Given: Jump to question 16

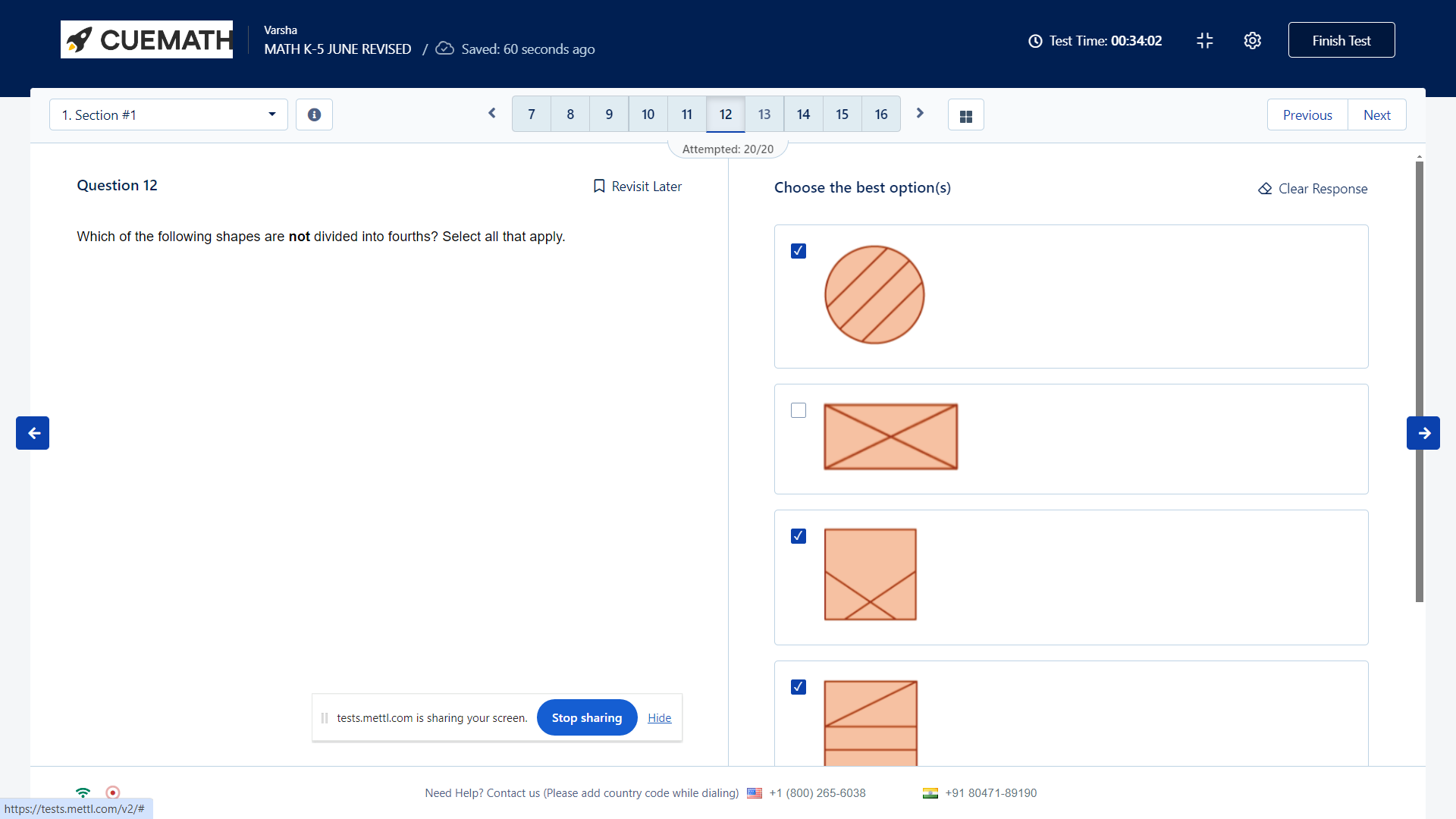Looking at the screenshot, I should tap(881, 115).
